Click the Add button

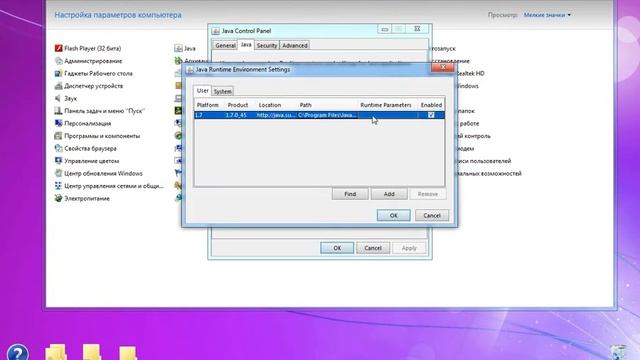click(x=389, y=194)
